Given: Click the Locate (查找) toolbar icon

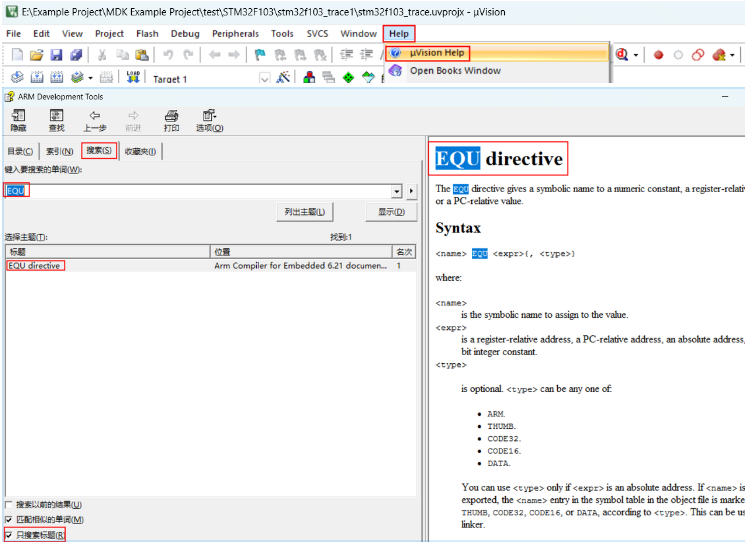Looking at the screenshot, I should (x=56, y=116).
